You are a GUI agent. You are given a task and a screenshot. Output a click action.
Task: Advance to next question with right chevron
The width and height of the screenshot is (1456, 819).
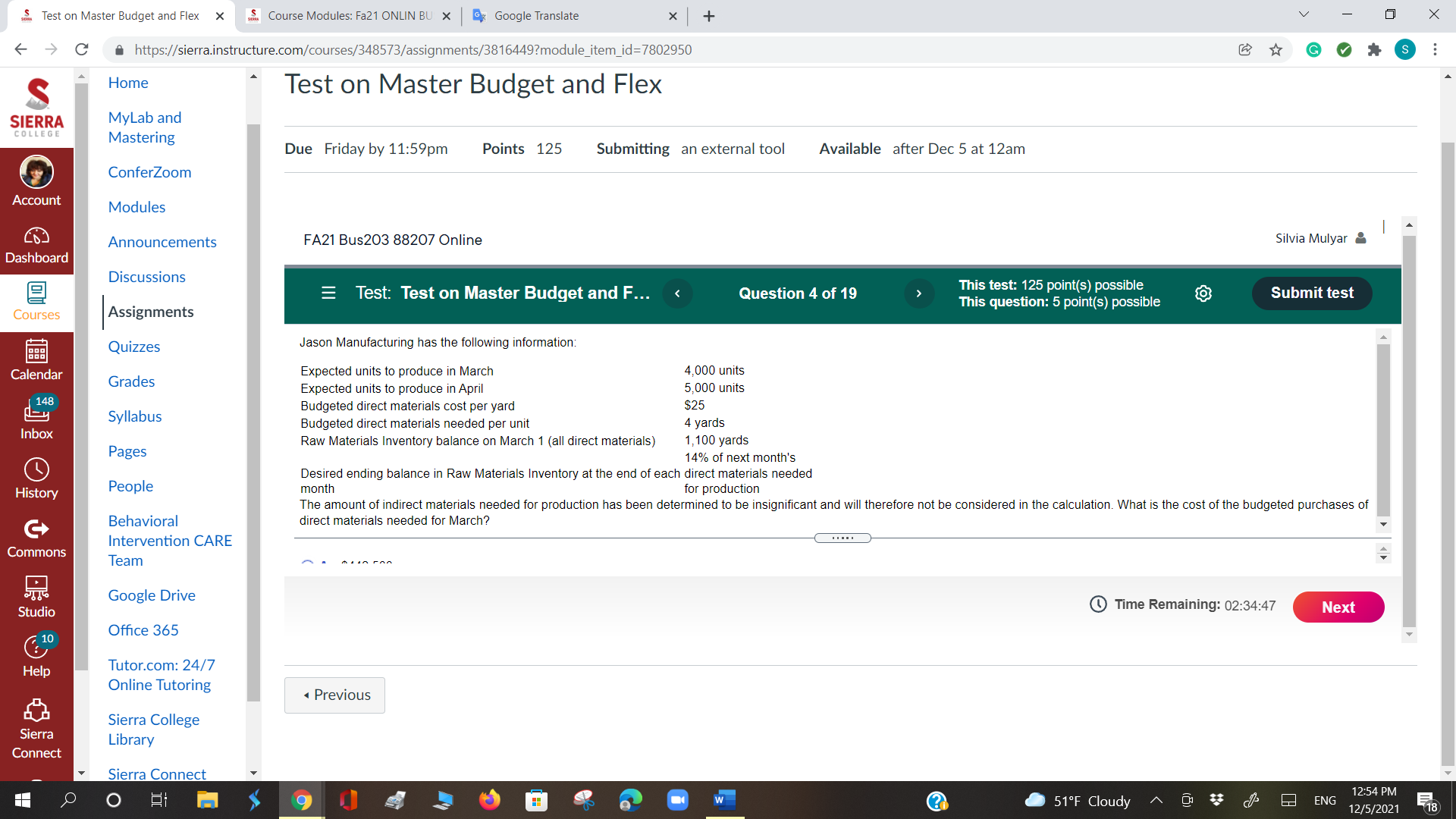click(919, 293)
